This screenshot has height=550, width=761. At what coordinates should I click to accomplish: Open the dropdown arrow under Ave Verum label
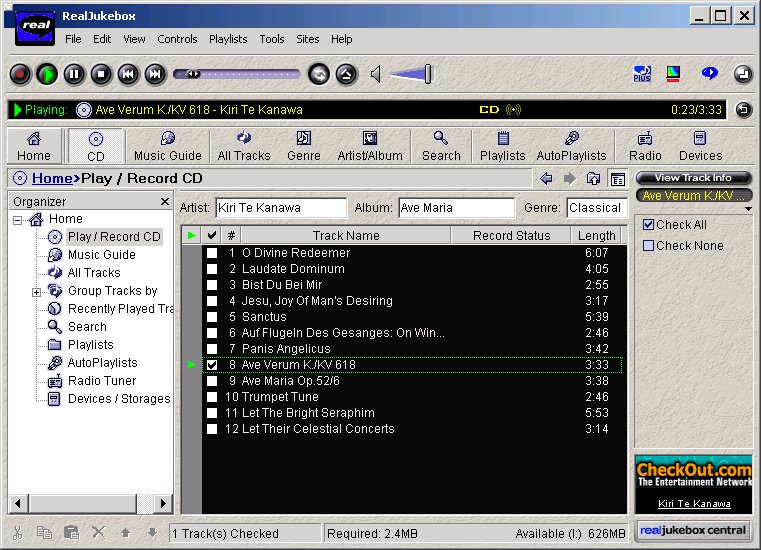(749, 209)
